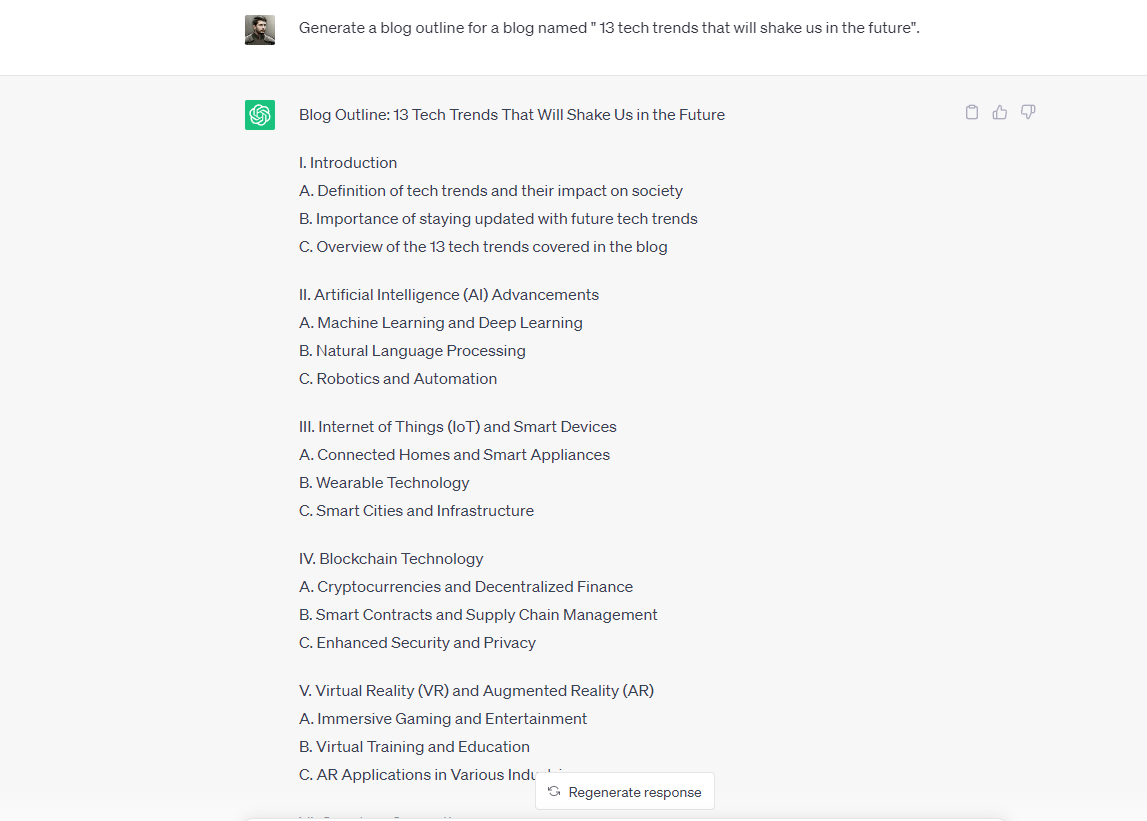The width and height of the screenshot is (1147, 821).
Task: Click the refresh icon in Regenerate response
Action: click(554, 792)
